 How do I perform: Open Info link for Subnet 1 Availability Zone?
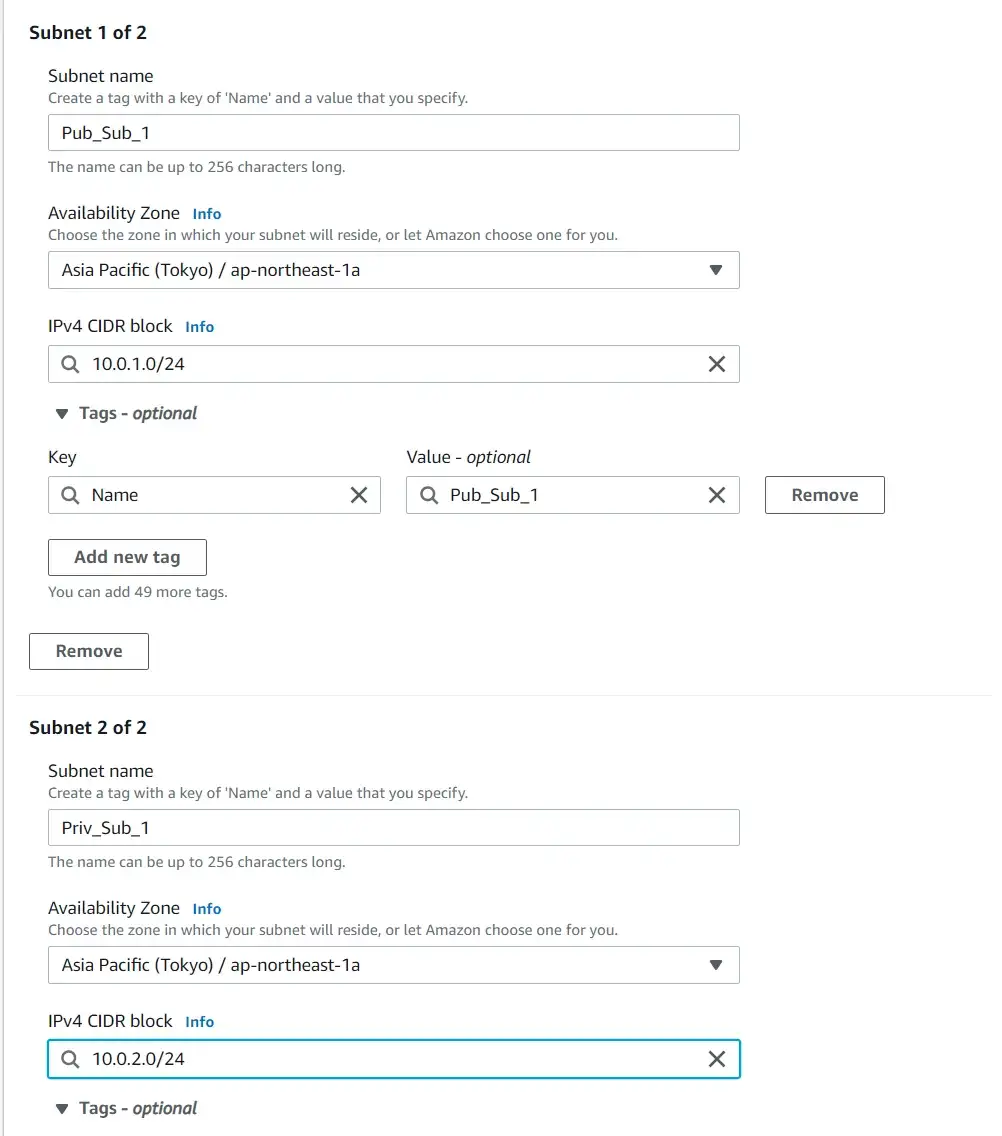pyautogui.click(x=206, y=214)
